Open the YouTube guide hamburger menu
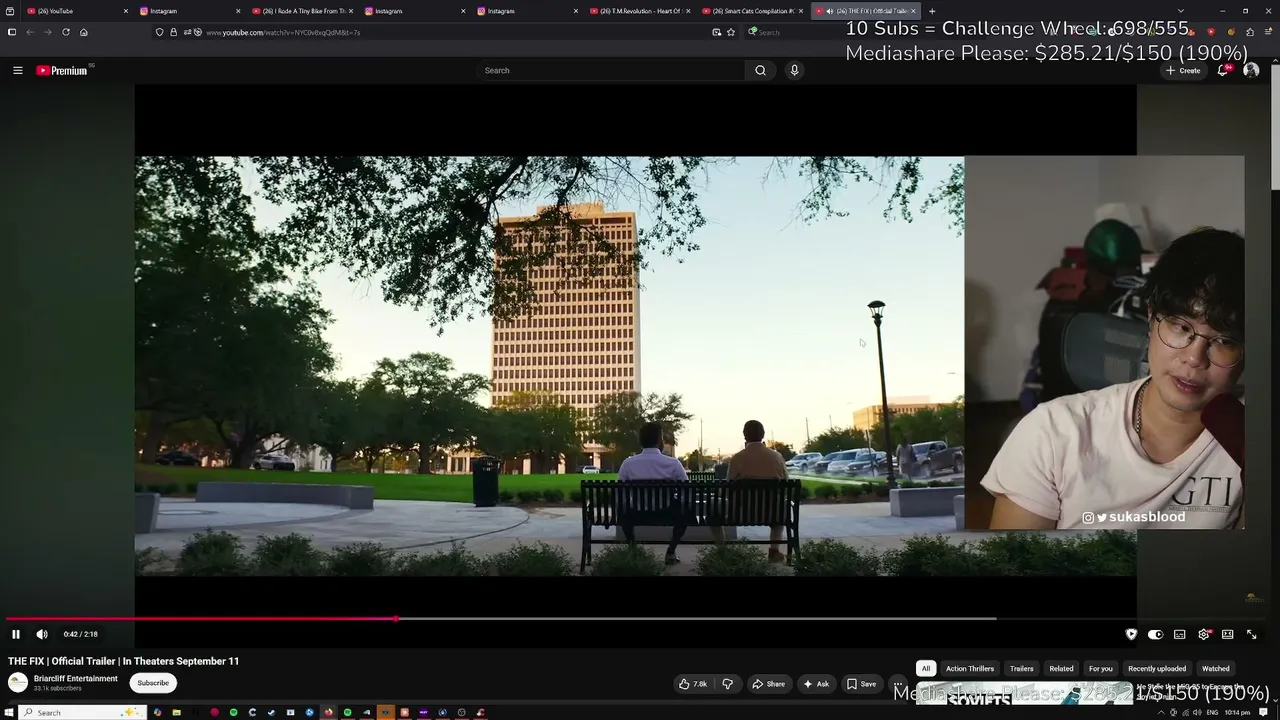 [x=17, y=70]
